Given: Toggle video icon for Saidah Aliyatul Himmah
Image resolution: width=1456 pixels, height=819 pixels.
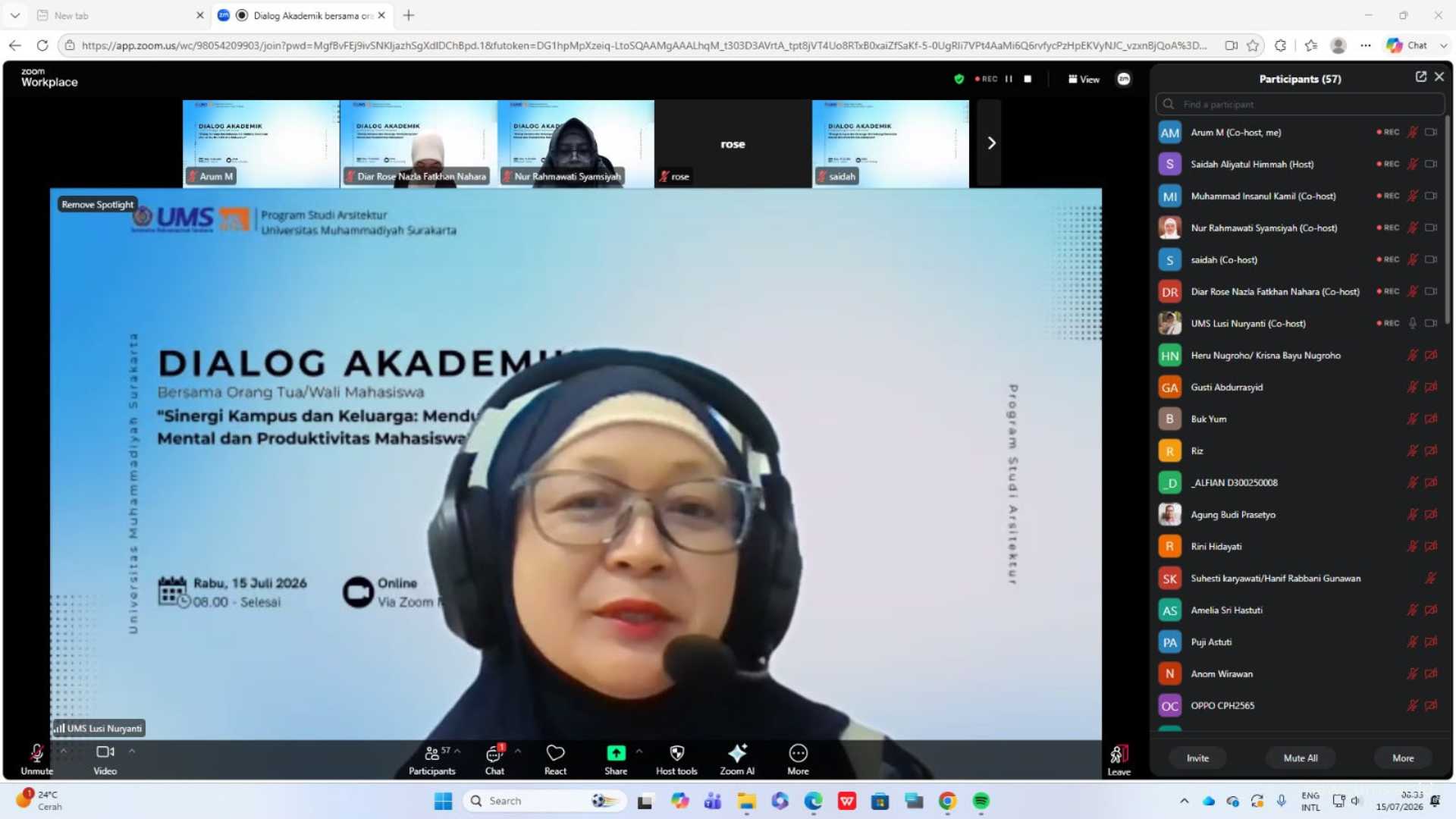Looking at the screenshot, I should point(1431,164).
